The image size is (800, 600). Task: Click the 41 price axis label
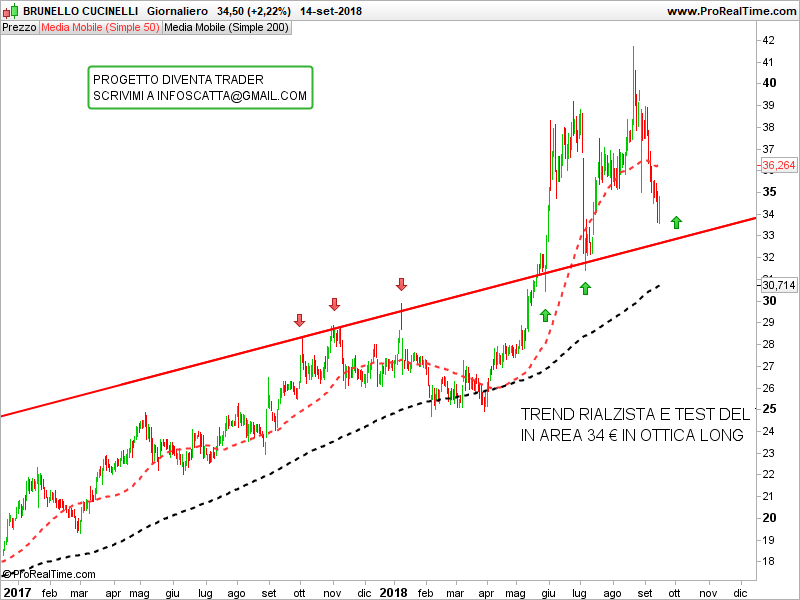click(x=768, y=62)
